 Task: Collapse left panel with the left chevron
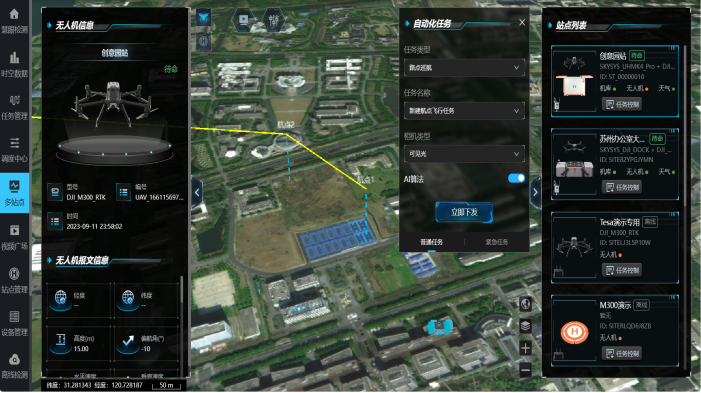click(197, 193)
